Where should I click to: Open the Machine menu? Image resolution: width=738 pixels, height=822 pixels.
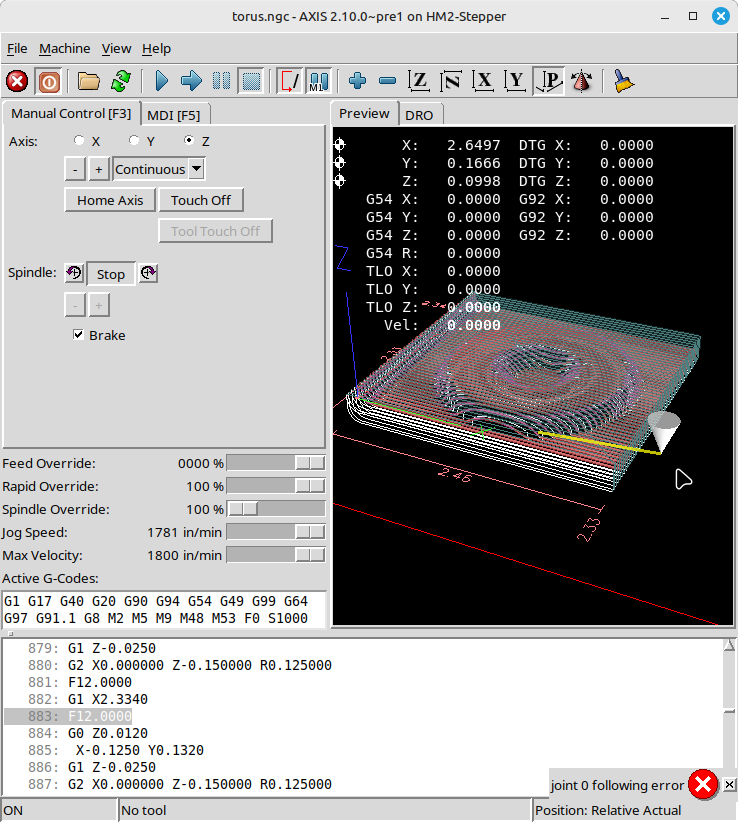coord(64,48)
